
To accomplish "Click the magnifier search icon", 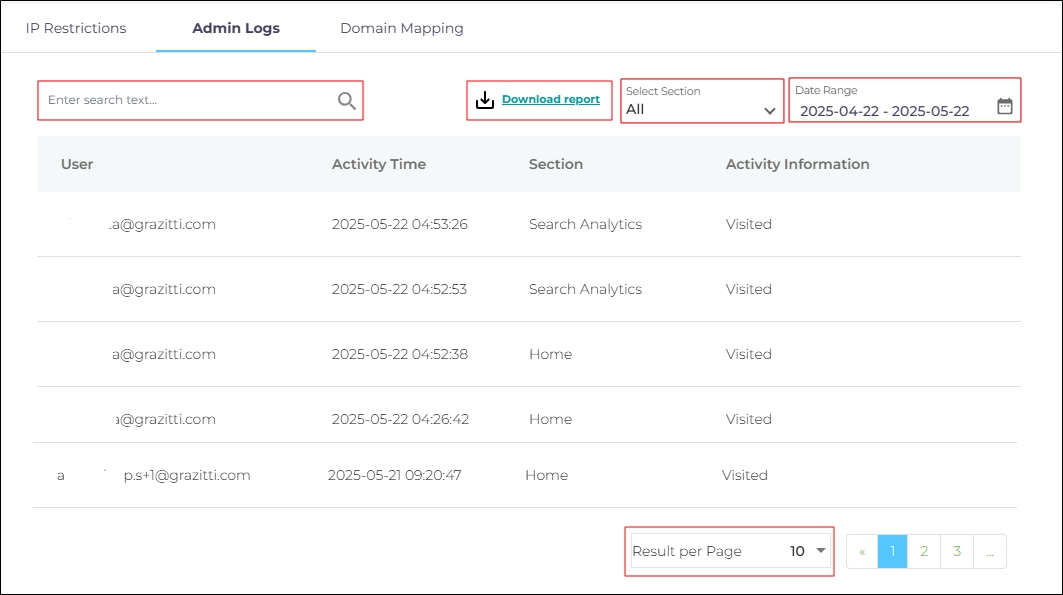I will pyautogui.click(x=346, y=101).
